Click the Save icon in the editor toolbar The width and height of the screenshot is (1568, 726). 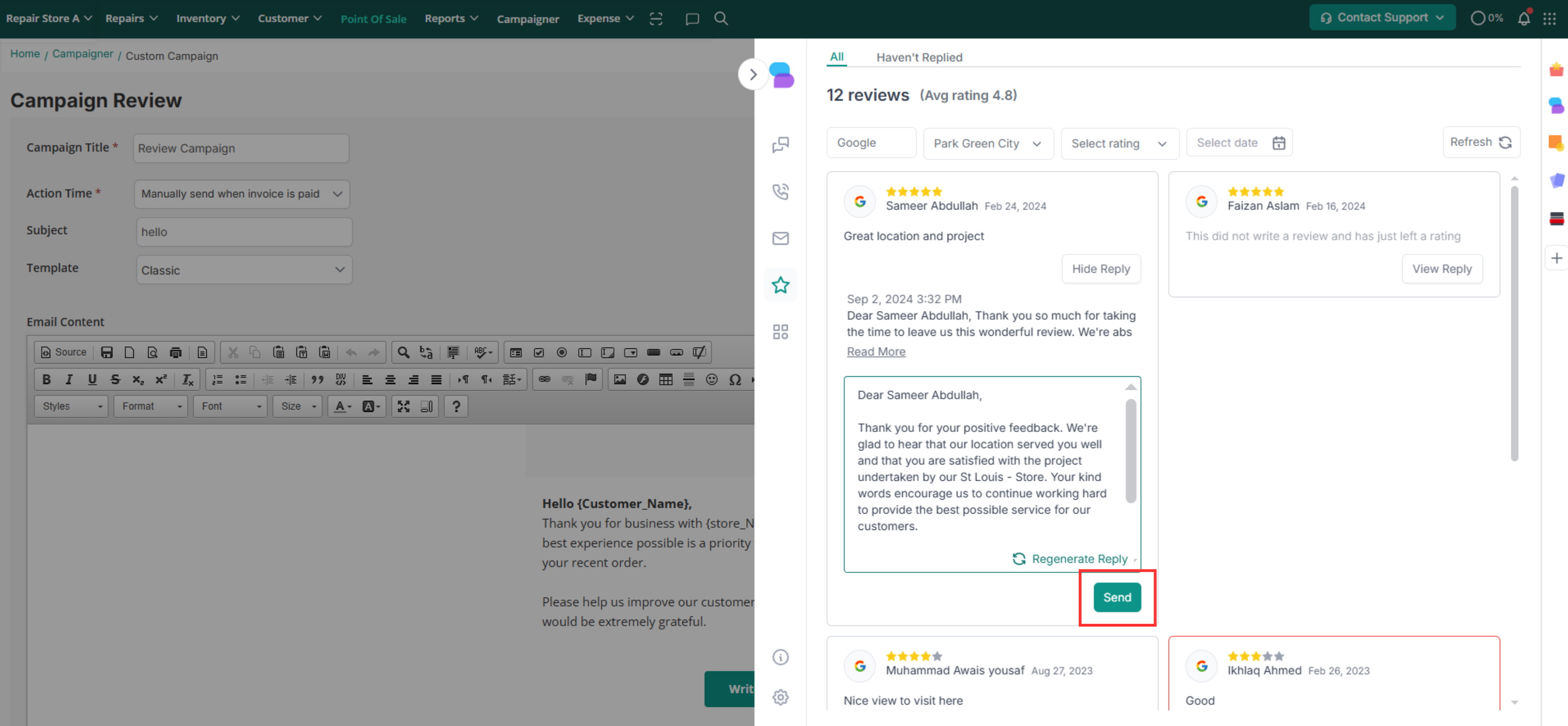tap(106, 353)
